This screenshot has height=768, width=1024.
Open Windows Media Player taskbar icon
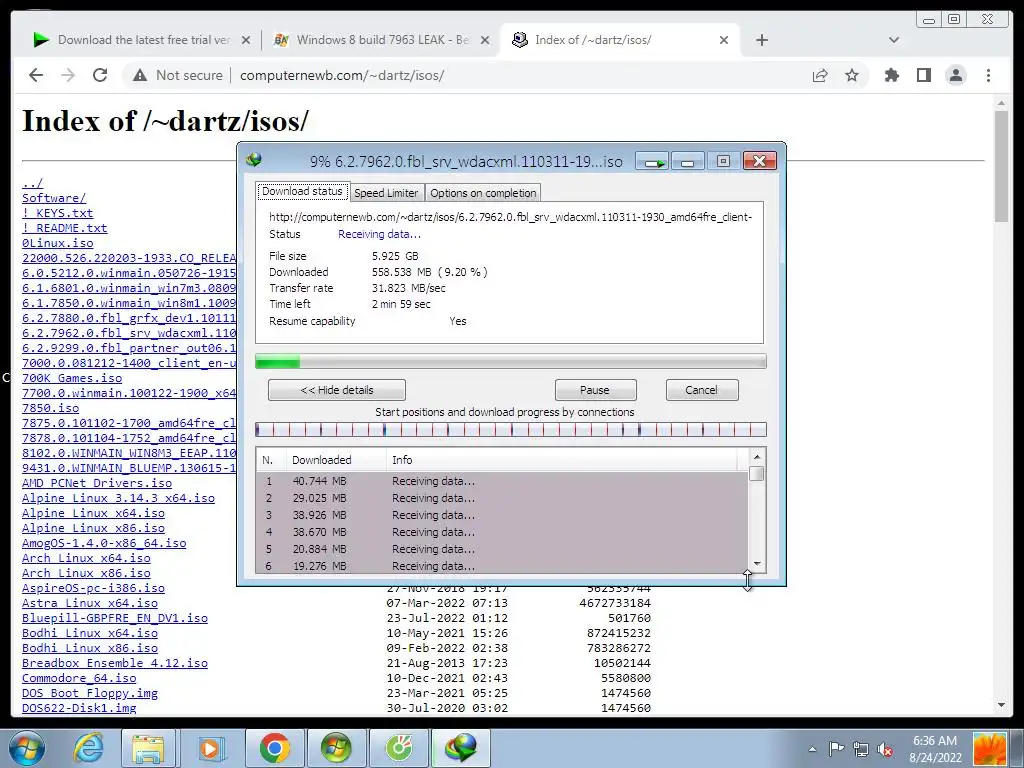point(211,748)
